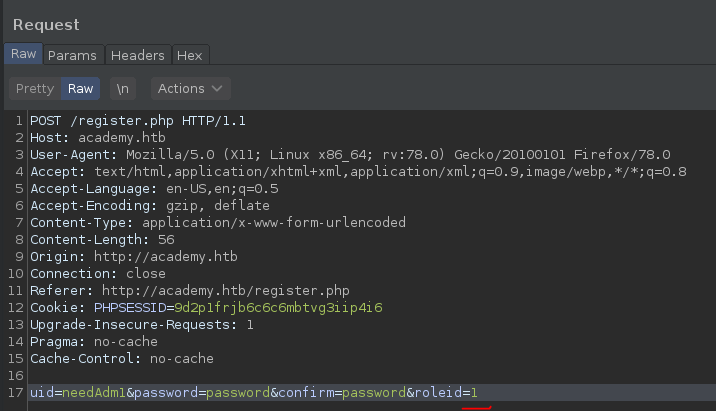Image resolution: width=716 pixels, height=411 pixels.
Task: Select the top Raw request tab
Action: (x=23, y=55)
